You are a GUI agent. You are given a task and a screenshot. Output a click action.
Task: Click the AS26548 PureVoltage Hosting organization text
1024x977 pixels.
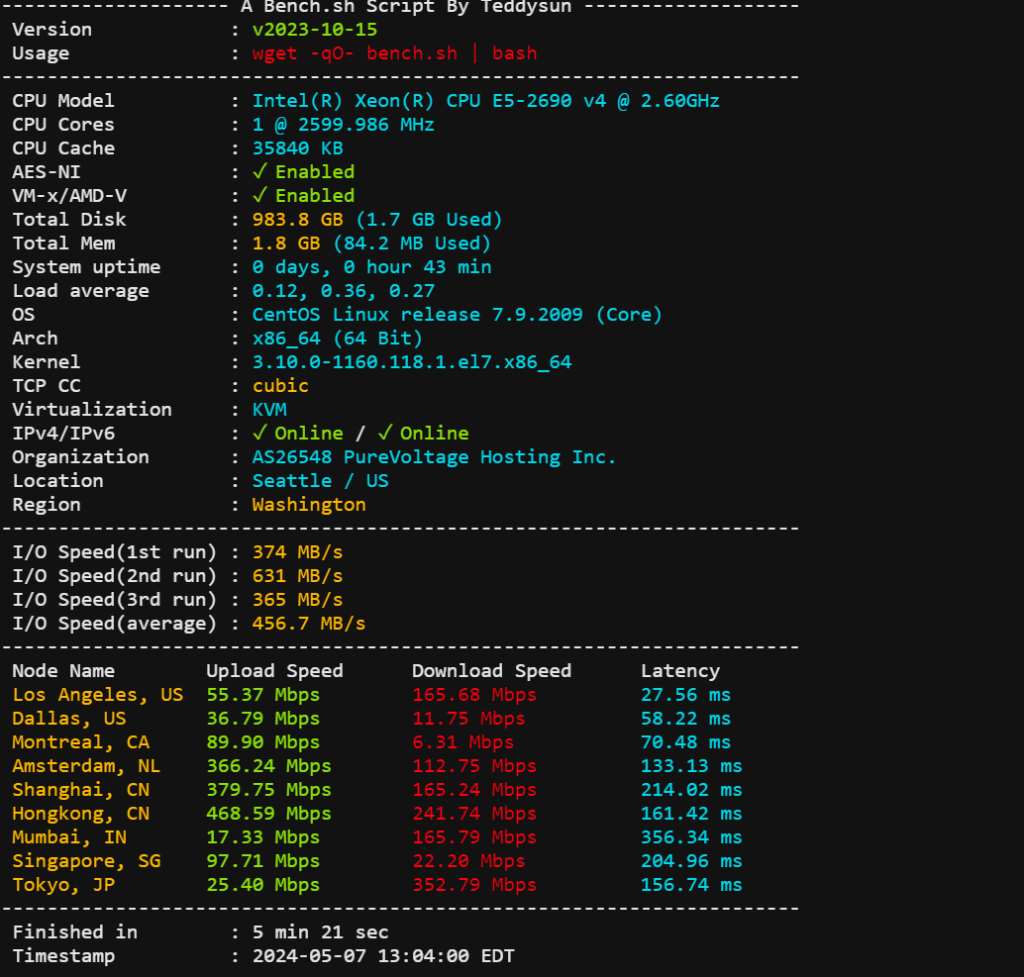coord(434,457)
